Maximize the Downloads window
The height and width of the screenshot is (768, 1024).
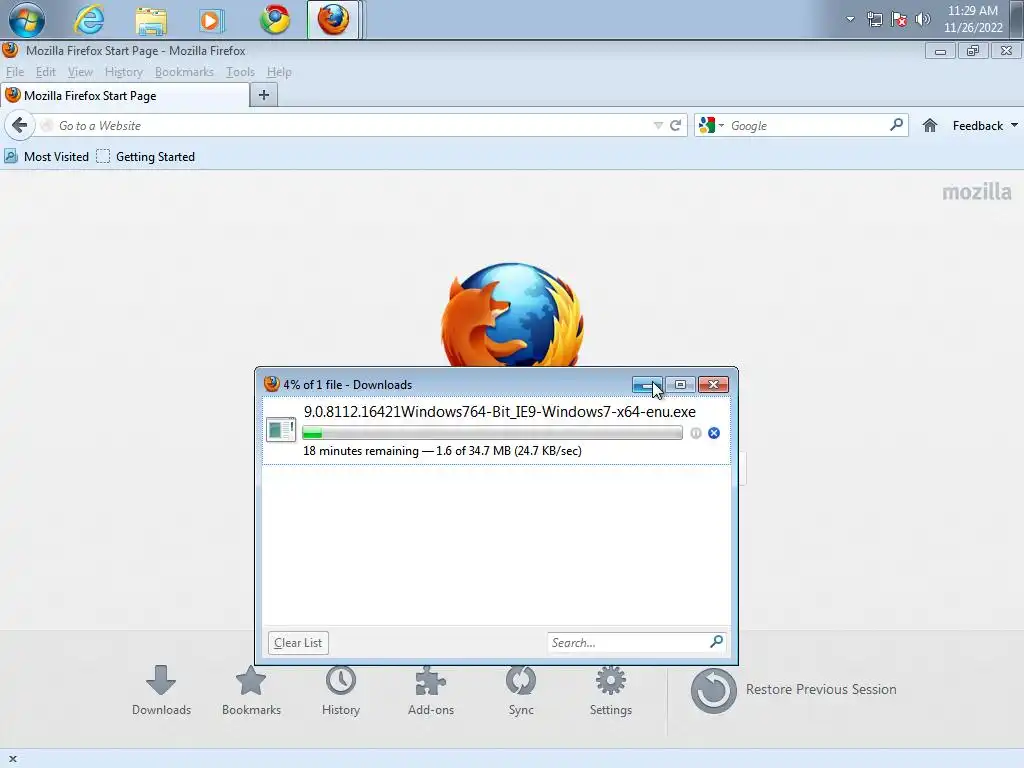click(680, 385)
